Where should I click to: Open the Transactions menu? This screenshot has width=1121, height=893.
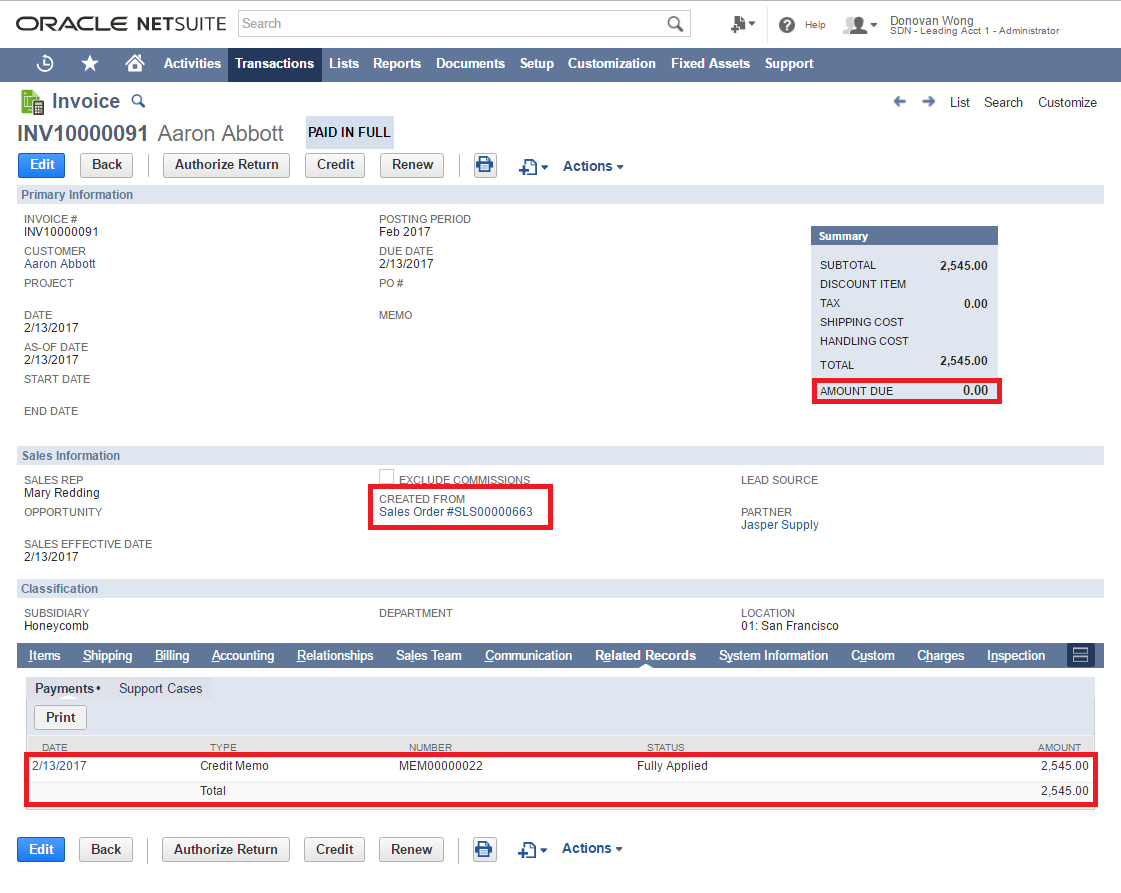275,64
